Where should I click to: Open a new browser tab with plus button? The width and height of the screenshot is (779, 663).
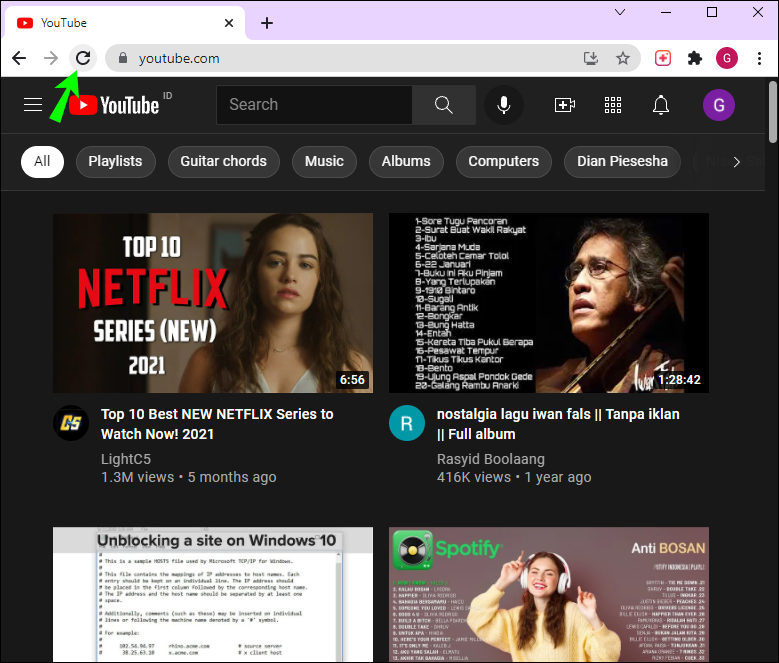pos(267,23)
